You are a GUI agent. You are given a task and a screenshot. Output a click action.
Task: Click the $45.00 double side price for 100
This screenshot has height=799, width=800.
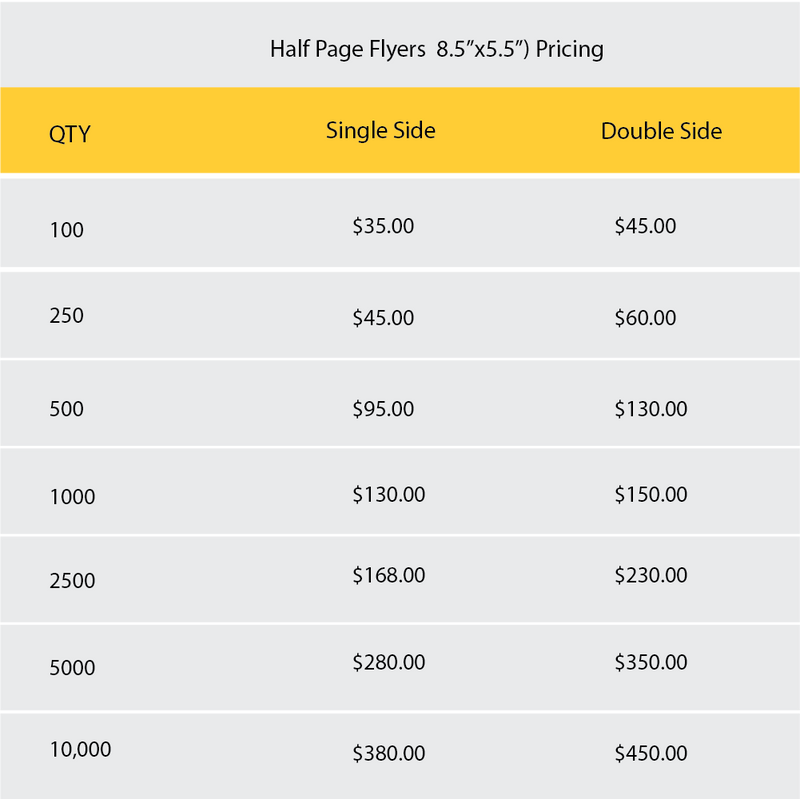[645, 227]
